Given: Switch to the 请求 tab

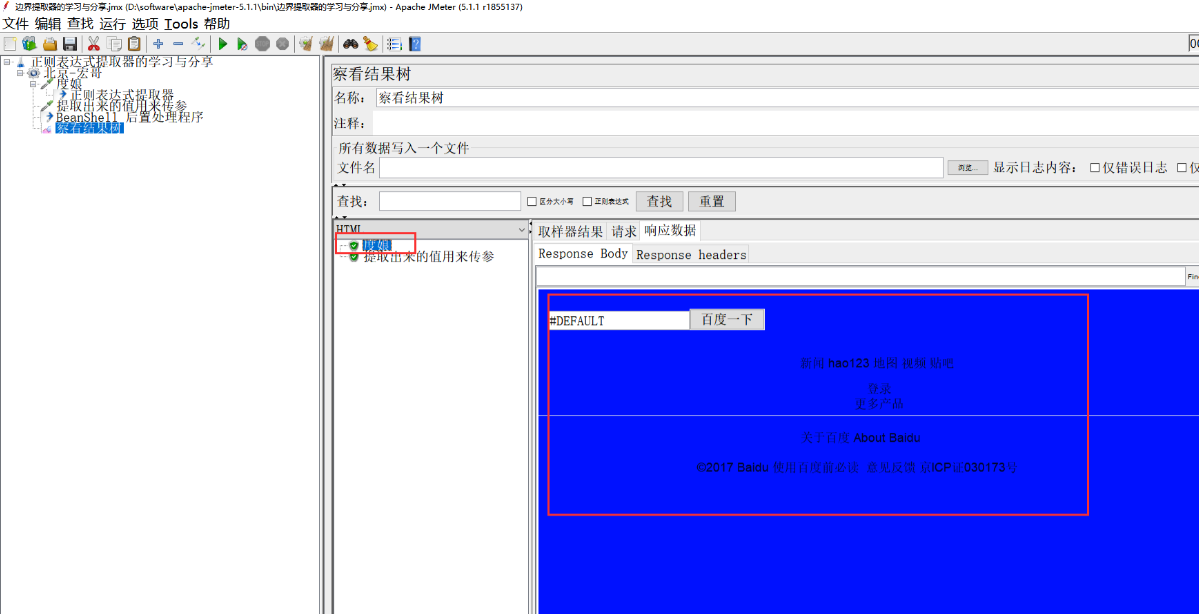Looking at the screenshot, I should 623,232.
